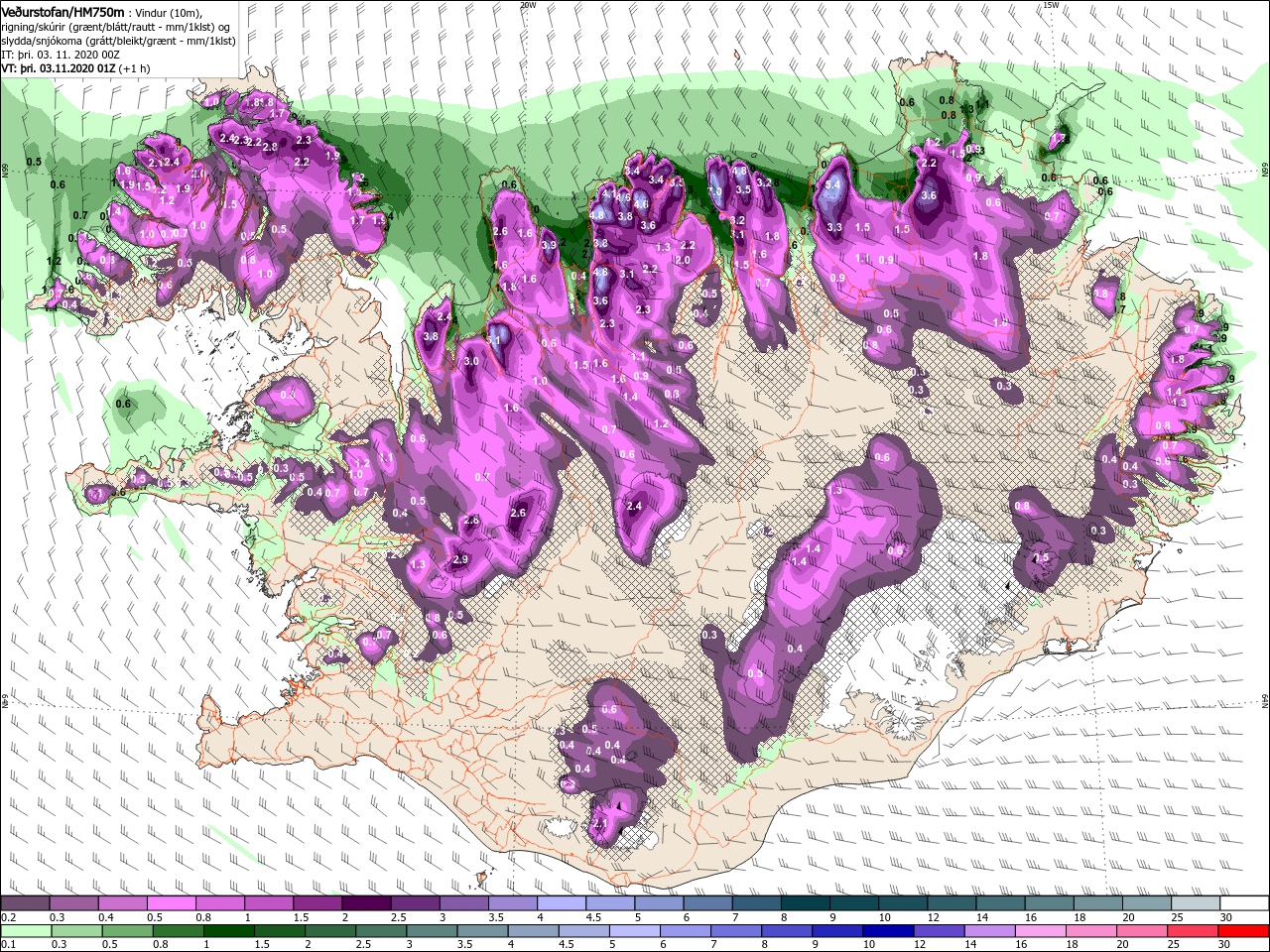Click the '2.9' snowfall value on the map

click(459, 559)
